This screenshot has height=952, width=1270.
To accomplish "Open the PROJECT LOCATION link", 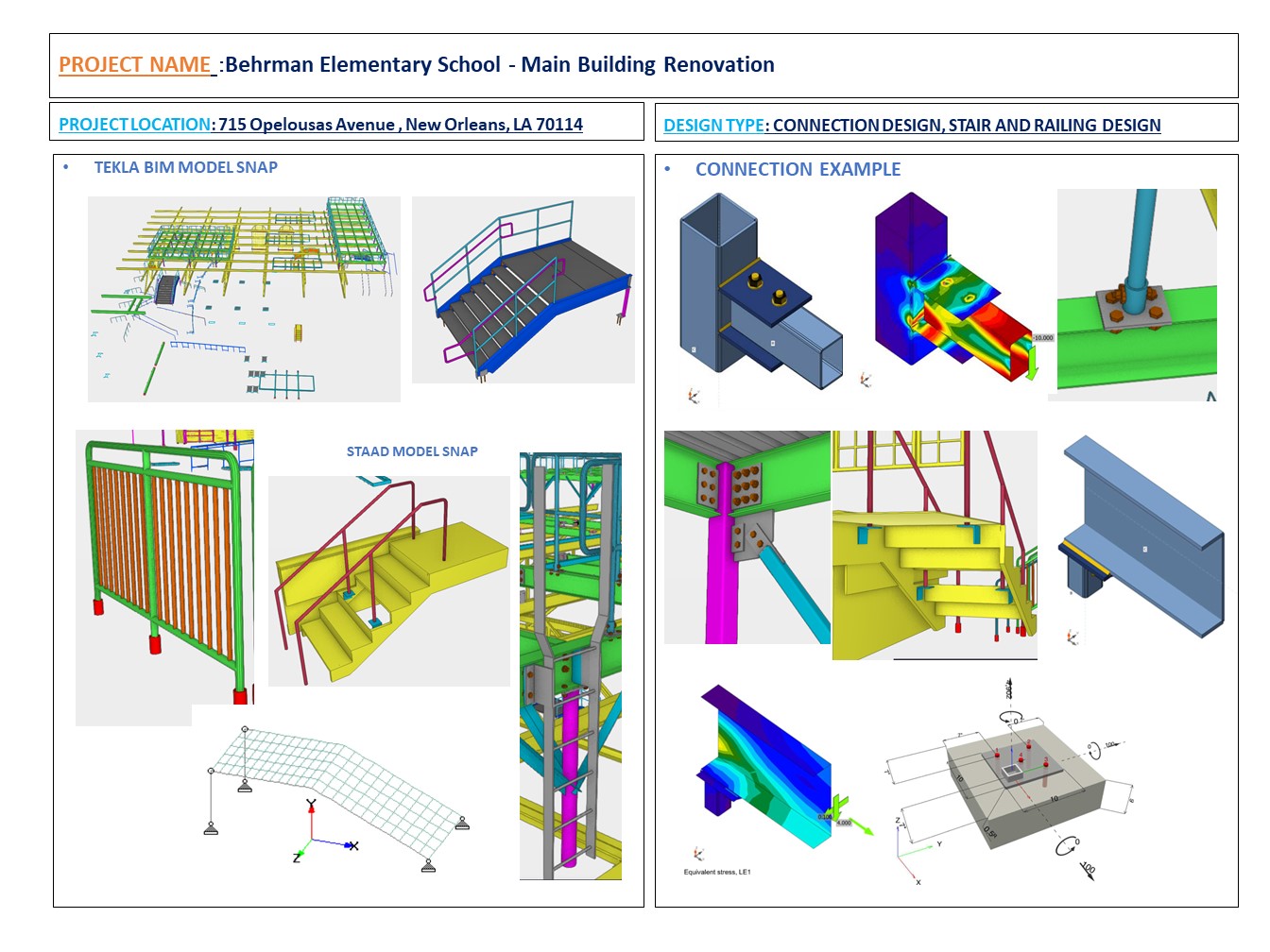I will pyautogui.click(x=134, y=125).
